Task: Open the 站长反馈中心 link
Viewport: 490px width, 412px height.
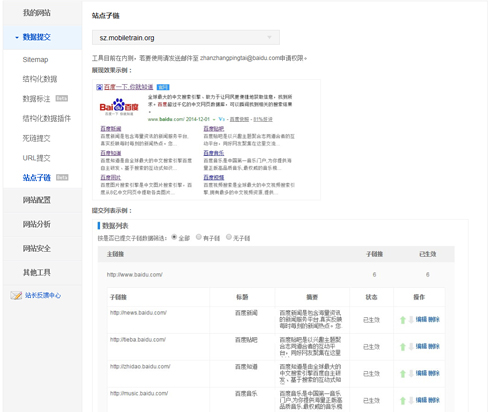Action: (43, 295)
